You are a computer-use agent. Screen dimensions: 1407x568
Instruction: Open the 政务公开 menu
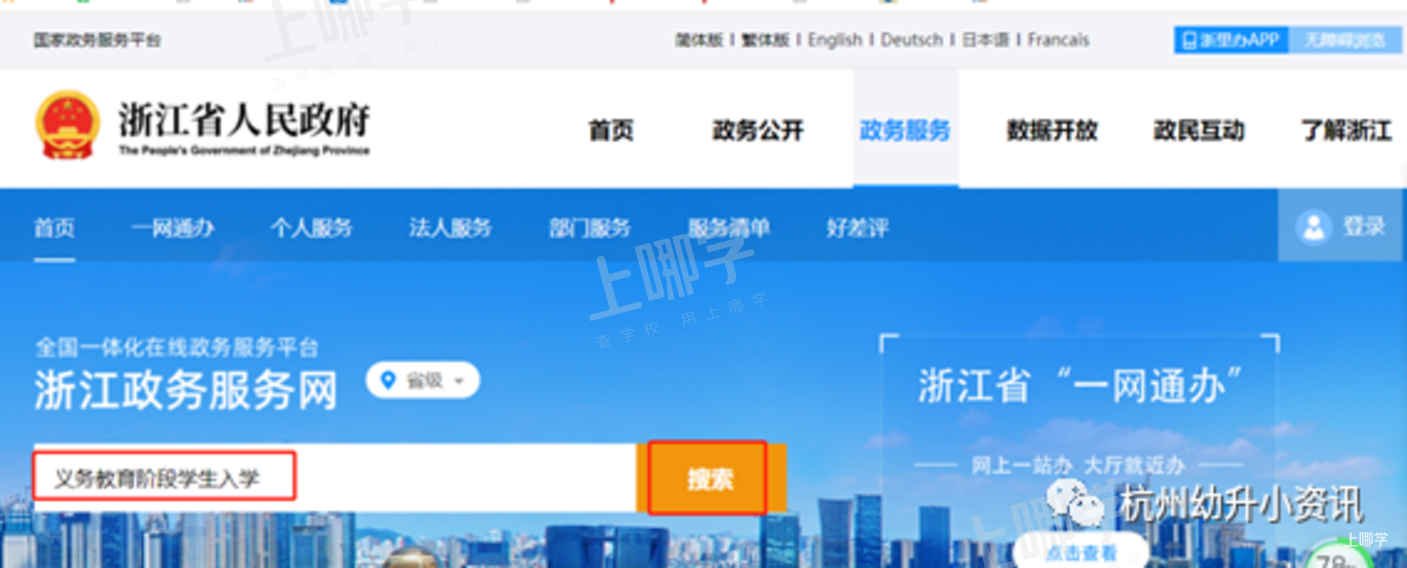coord(758,130)
